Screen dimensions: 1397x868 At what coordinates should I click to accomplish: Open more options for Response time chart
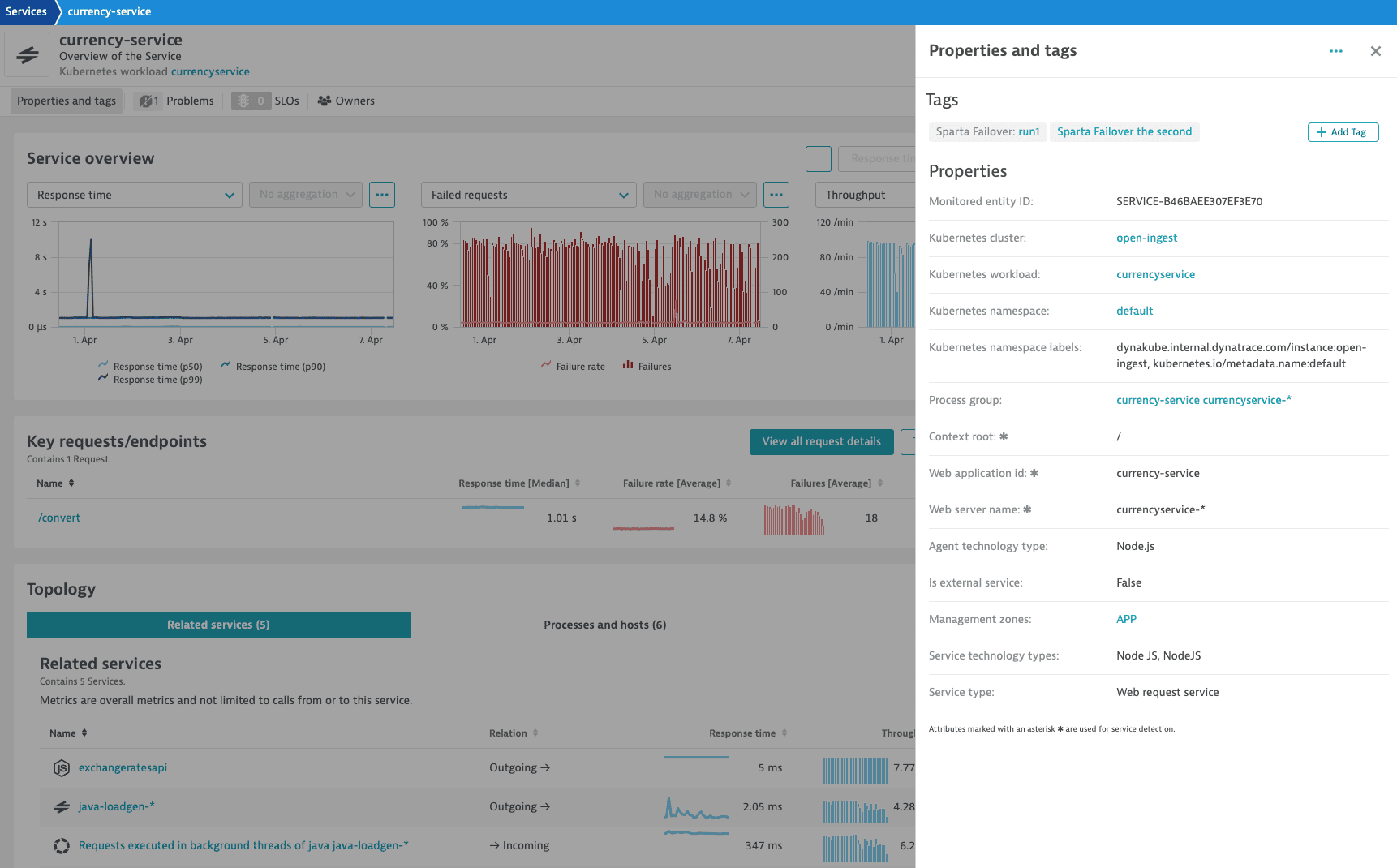pyautogui.click(x=382, y=195)
